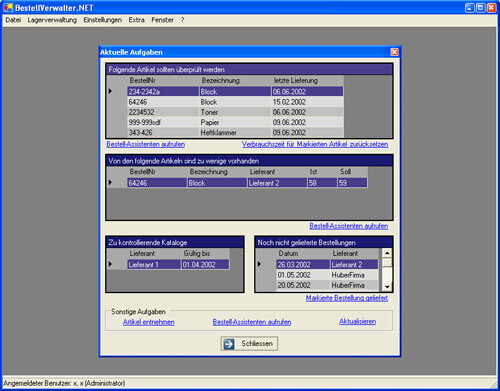Viewport: 500px width, 391px height.
Task: Click the Aktualisieren link
Action: pos(357,322)
